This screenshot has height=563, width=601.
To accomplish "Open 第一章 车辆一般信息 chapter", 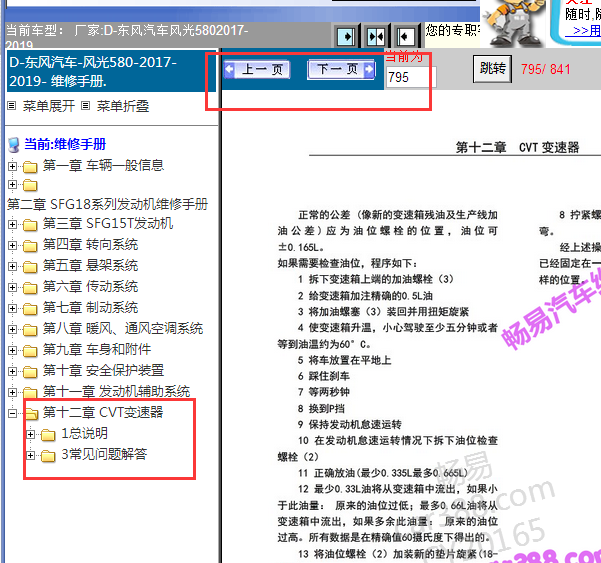I will 103,166.
